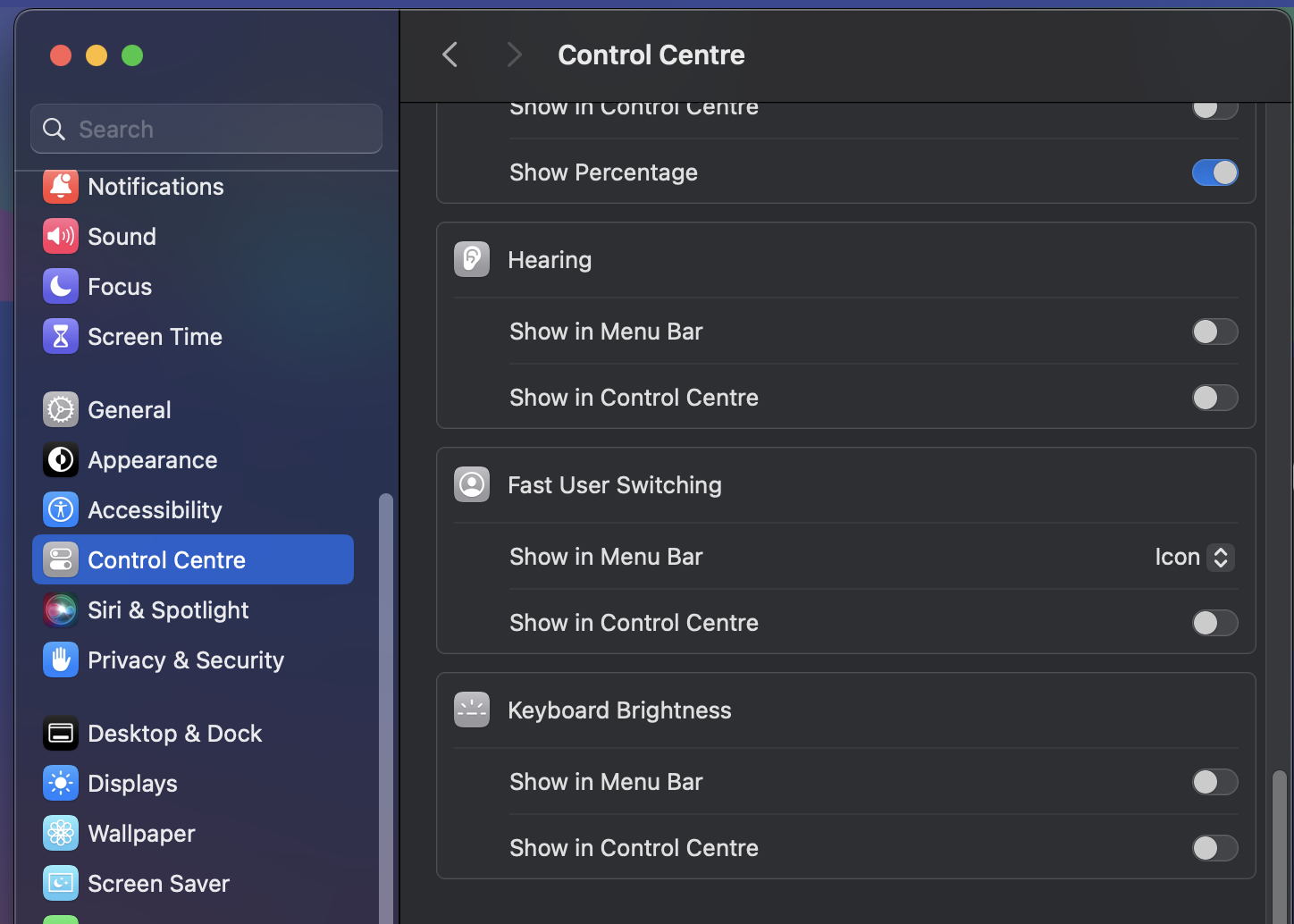
Task: Open Screen Time settings pane
Action: [193, 337]
